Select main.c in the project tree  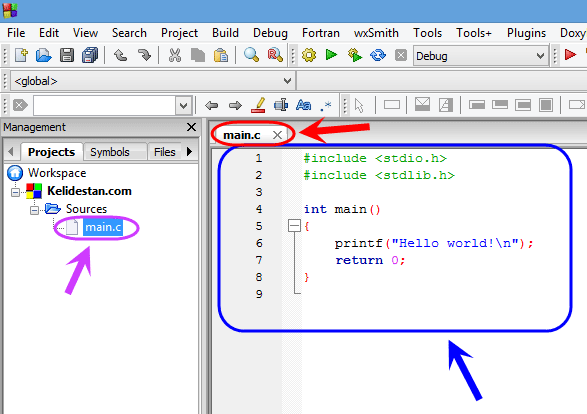[103, 227]
